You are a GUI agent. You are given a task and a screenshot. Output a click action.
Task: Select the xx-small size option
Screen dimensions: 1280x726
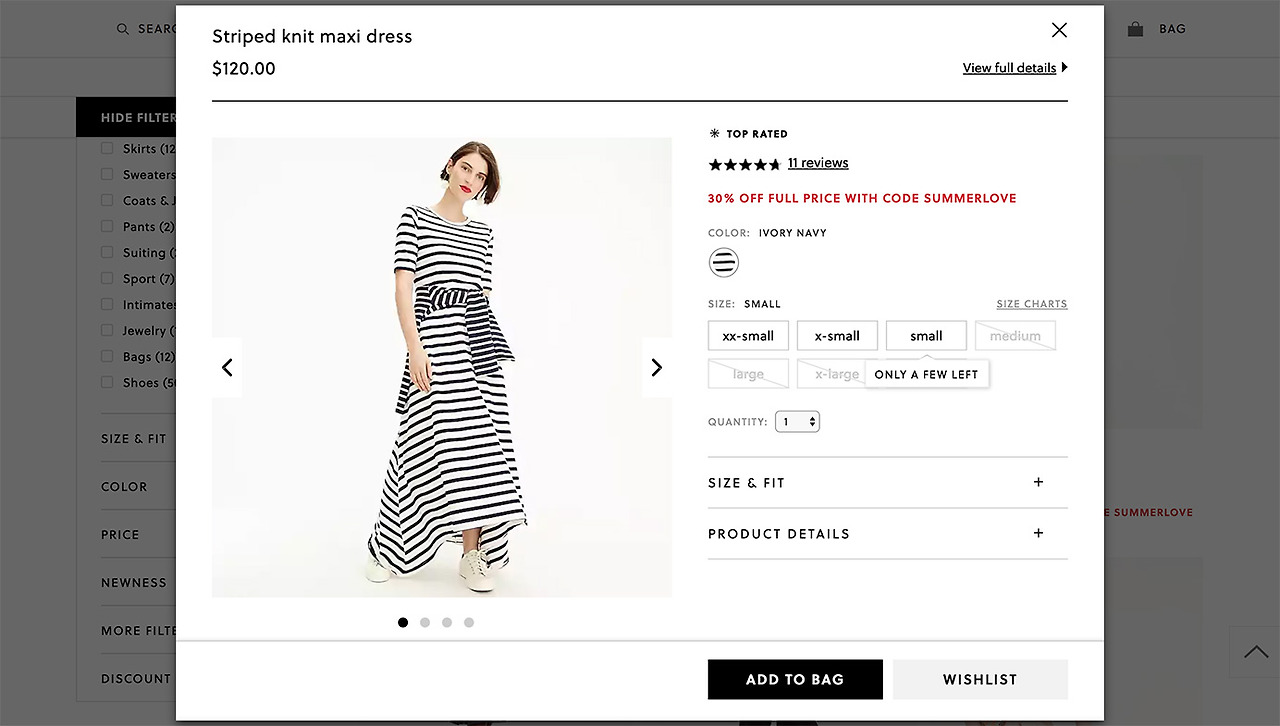748,336
